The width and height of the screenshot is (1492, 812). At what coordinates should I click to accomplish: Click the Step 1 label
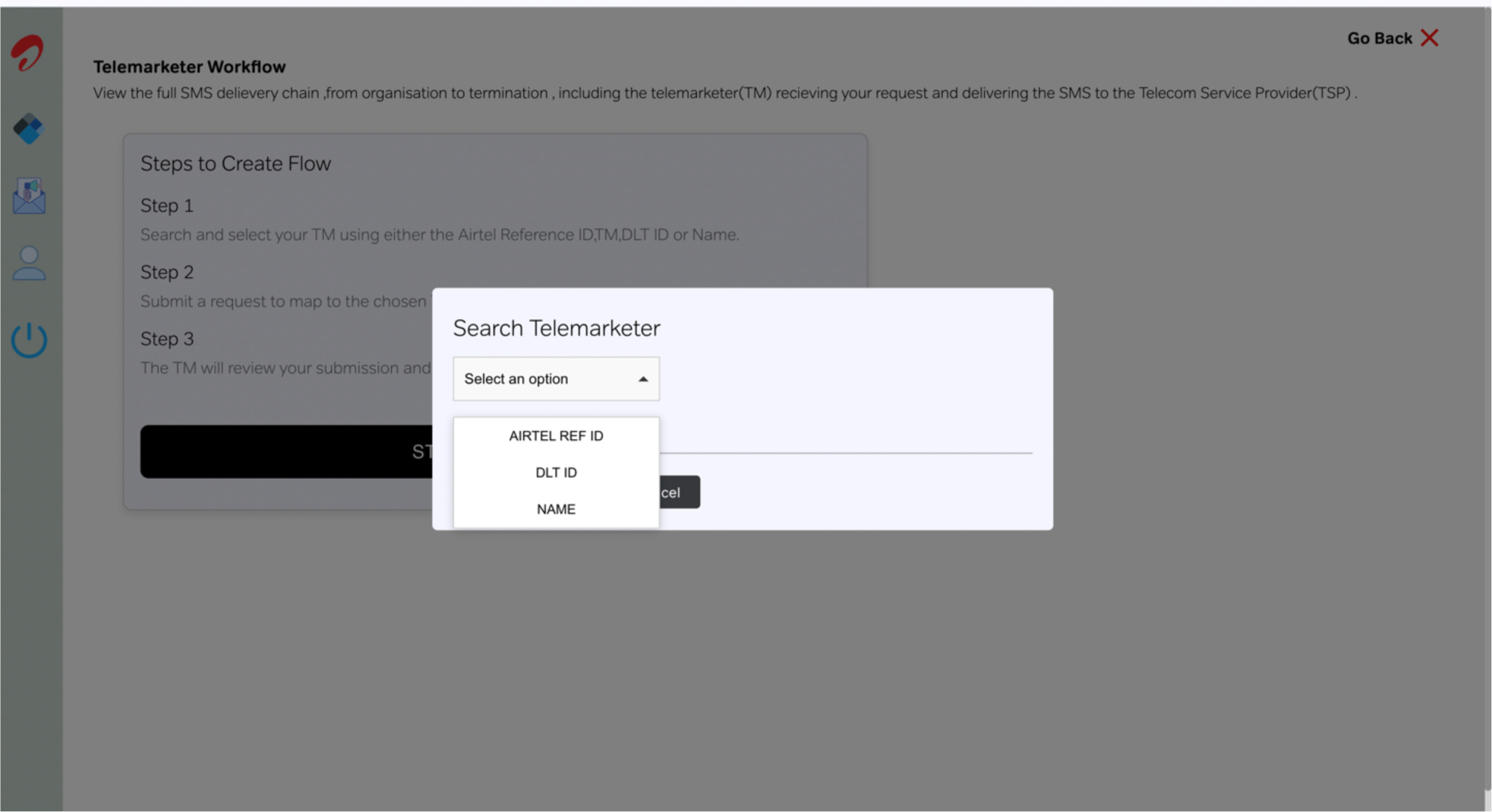[167, 206]
